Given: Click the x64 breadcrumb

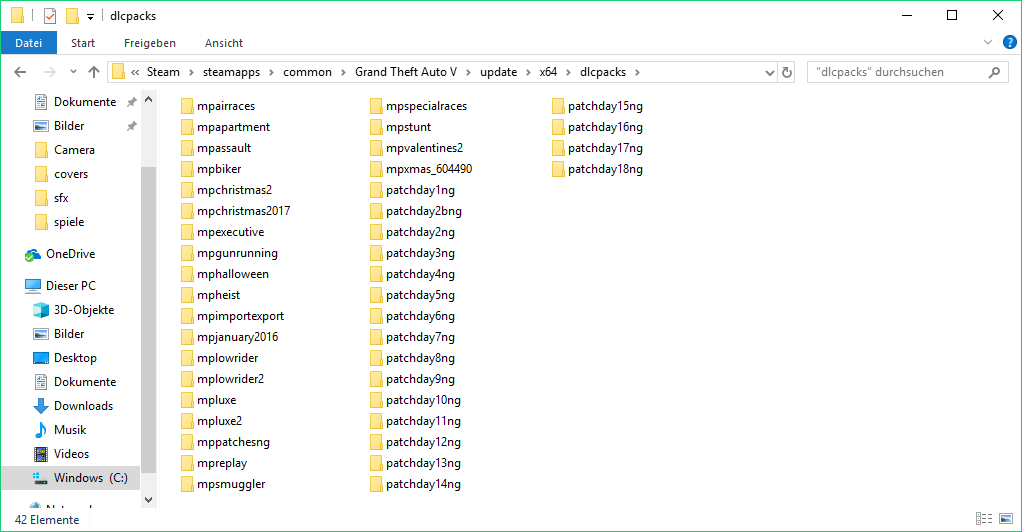Looking at the screenshot, I should 548,72.
